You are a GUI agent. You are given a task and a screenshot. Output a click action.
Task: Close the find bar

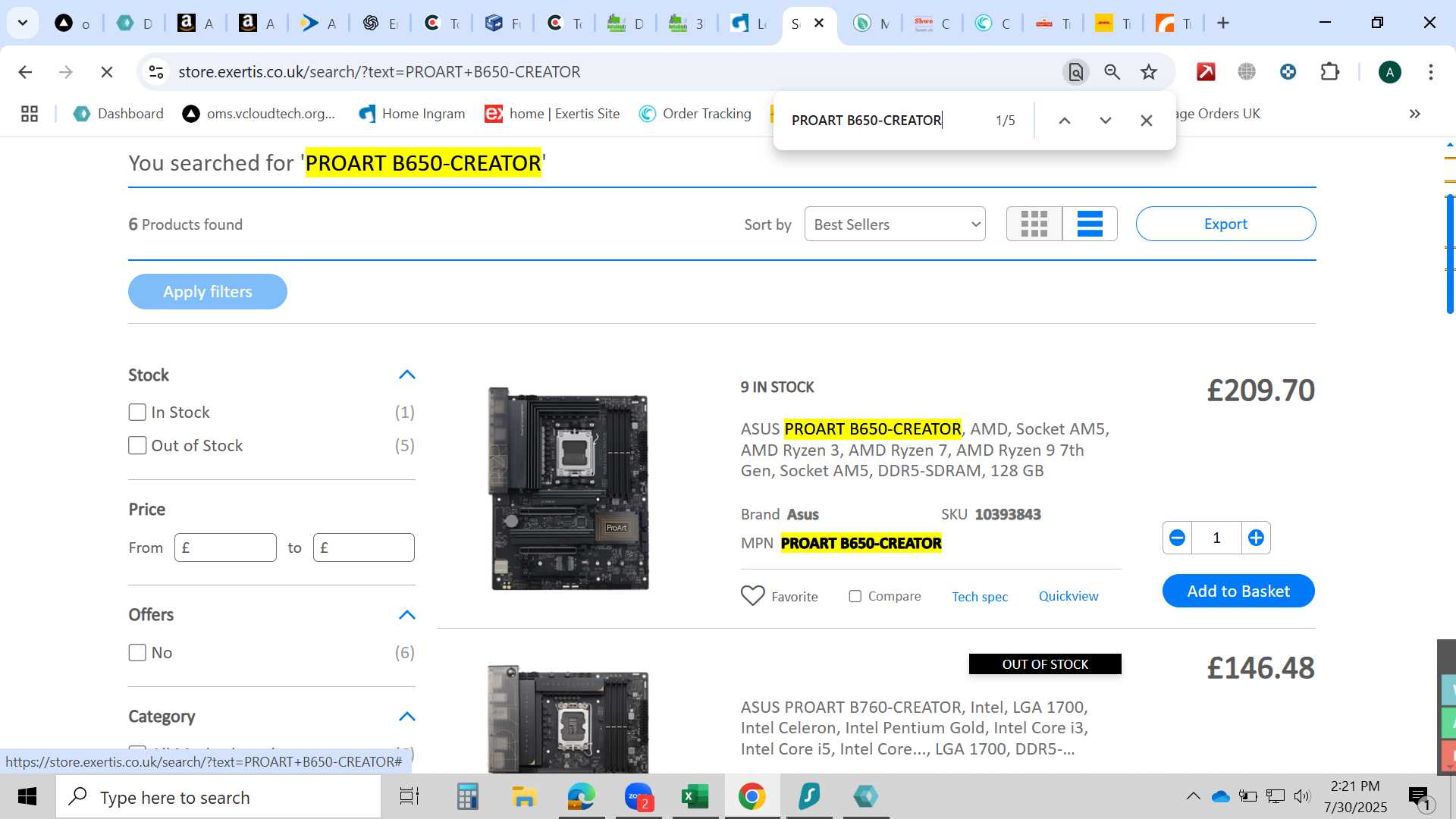tap(1147, 121)
